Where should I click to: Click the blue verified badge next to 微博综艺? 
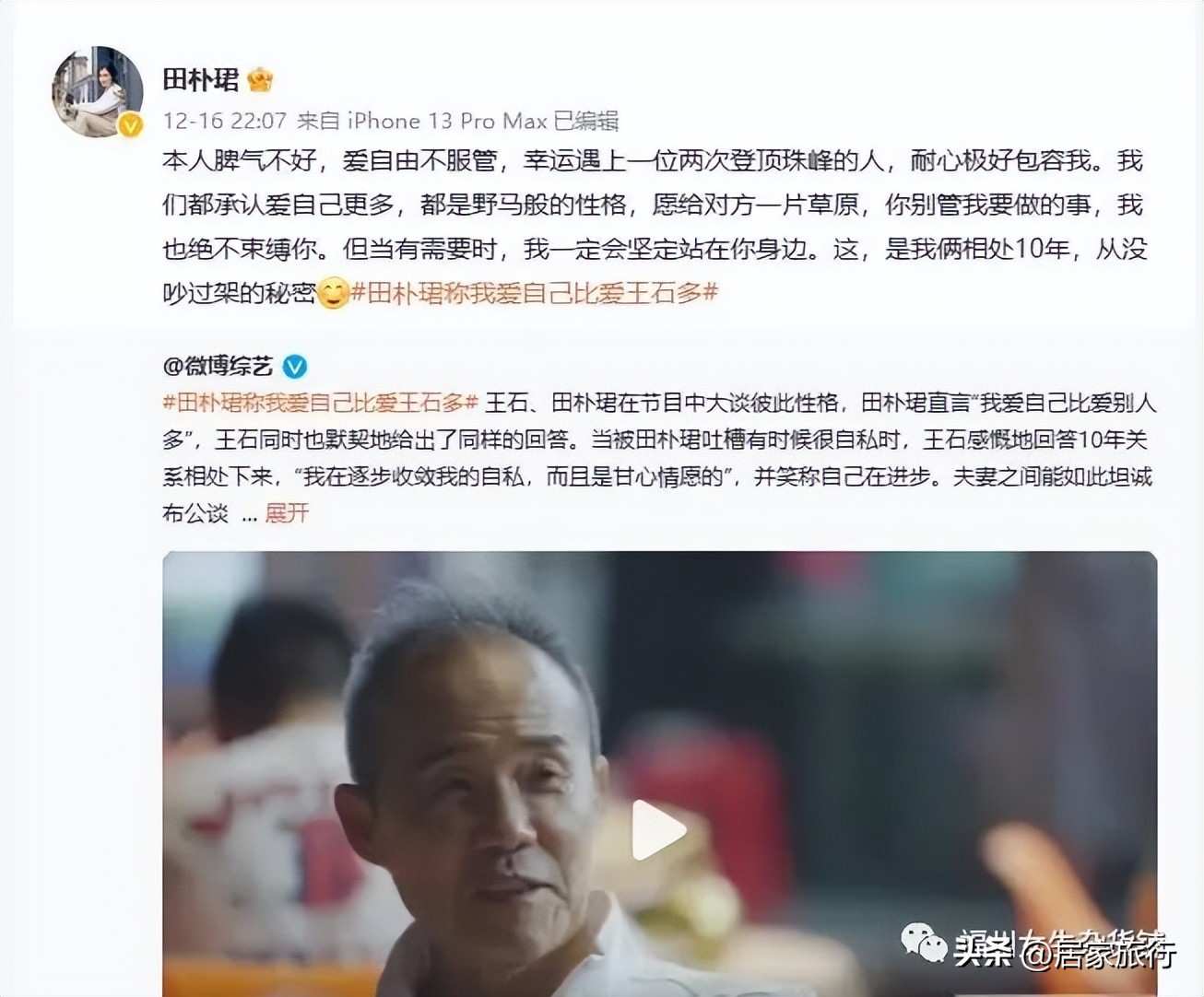(x=294, y=367)
